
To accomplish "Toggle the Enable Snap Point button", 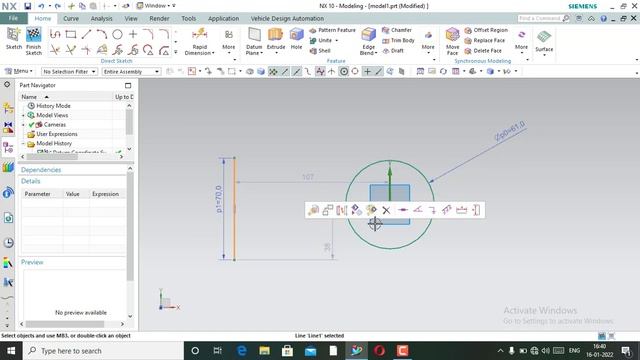I will (273, 71).
